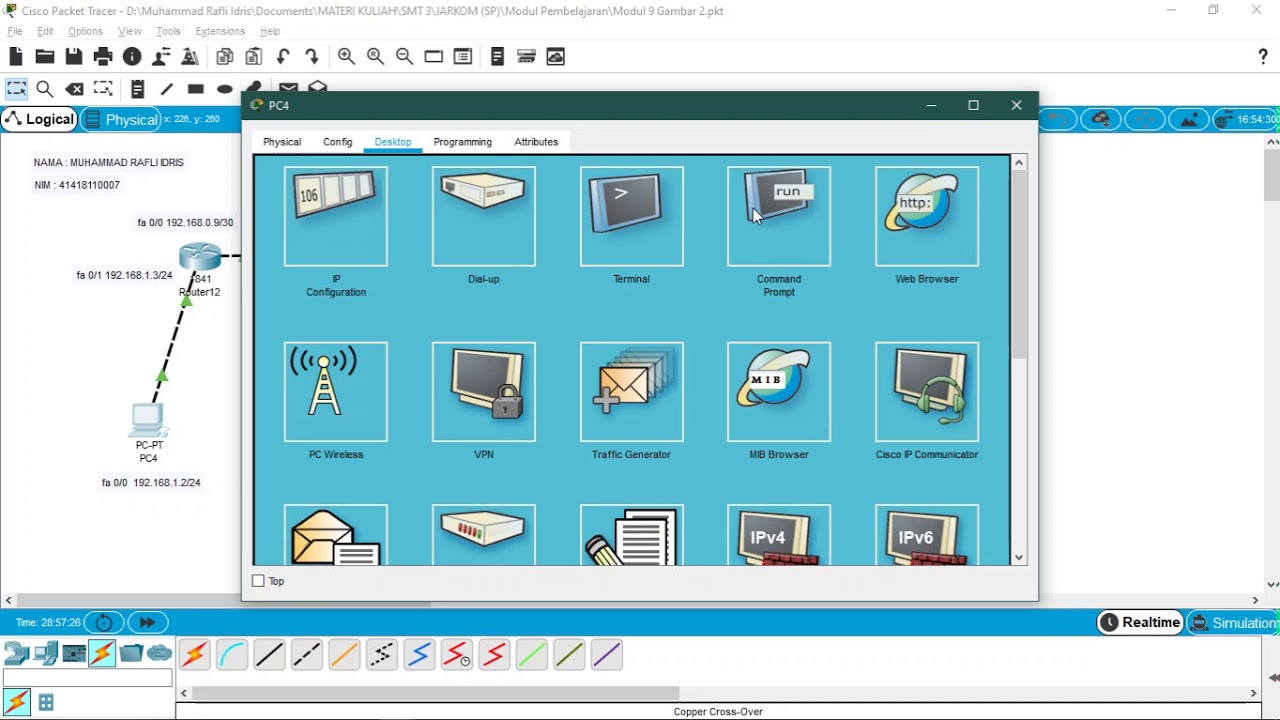Open the Physical tab in PC4
This screenshot has width=1280, height=720.
click(x=282, y=142)
